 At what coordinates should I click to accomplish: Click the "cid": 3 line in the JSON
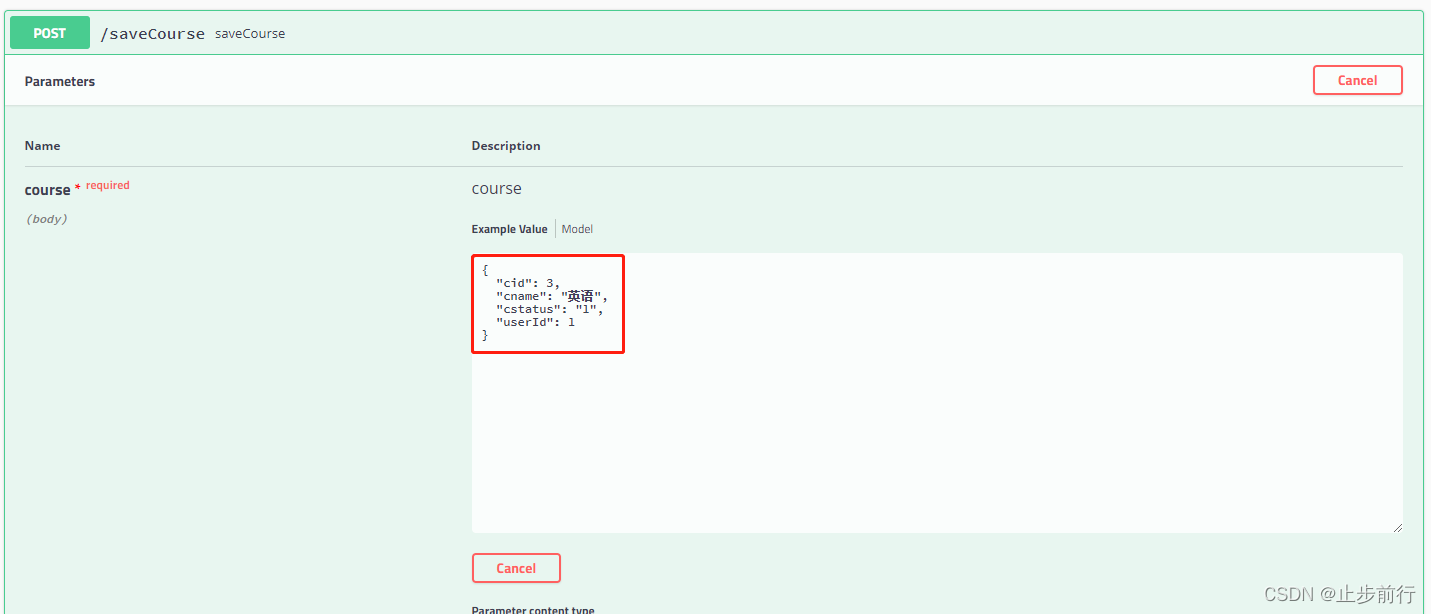(x=528, y=283)
